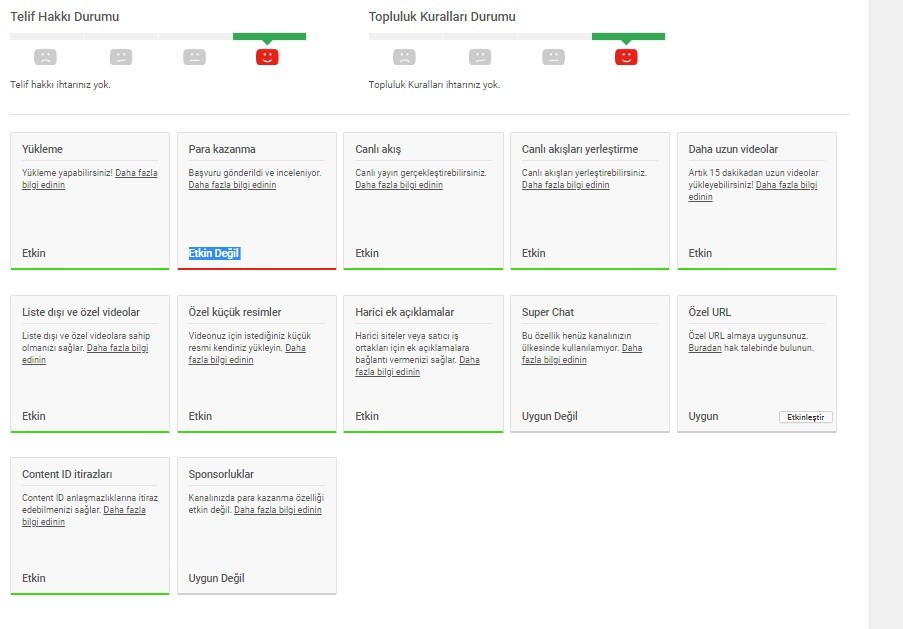Click the sad gray face under Topluluk Kuralları Durumu
Screen dimensions: 903x629
pyautogui.click(x=404, y=57)
